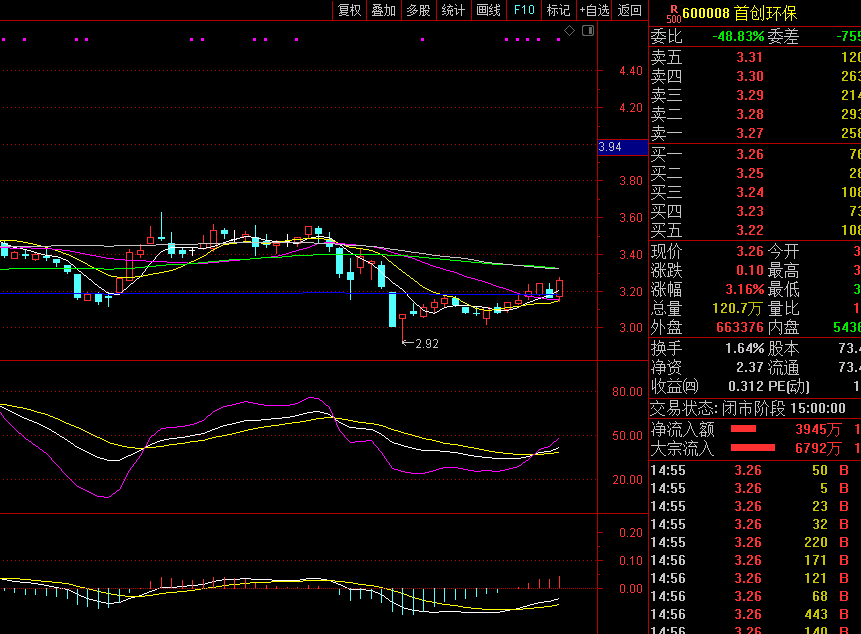Click the PE(动) label
This screenshot has height=634, width=861.
[789, 386]
